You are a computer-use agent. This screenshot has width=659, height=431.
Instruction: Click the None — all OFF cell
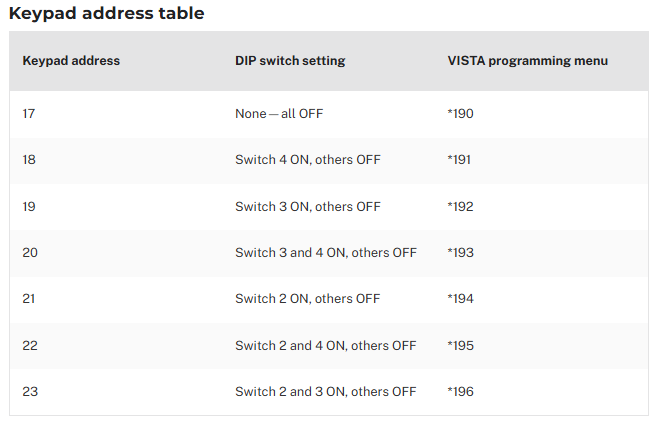tap(279, 113)
